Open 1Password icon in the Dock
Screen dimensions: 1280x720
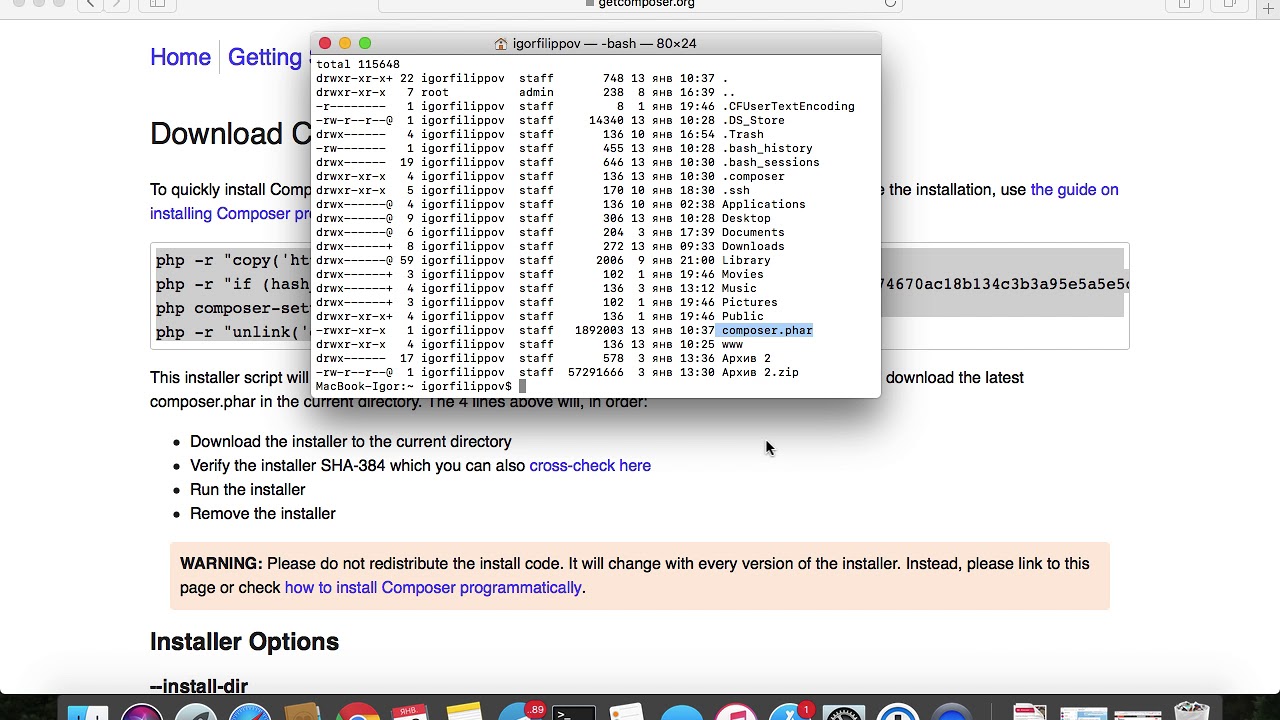pos(898,712)
